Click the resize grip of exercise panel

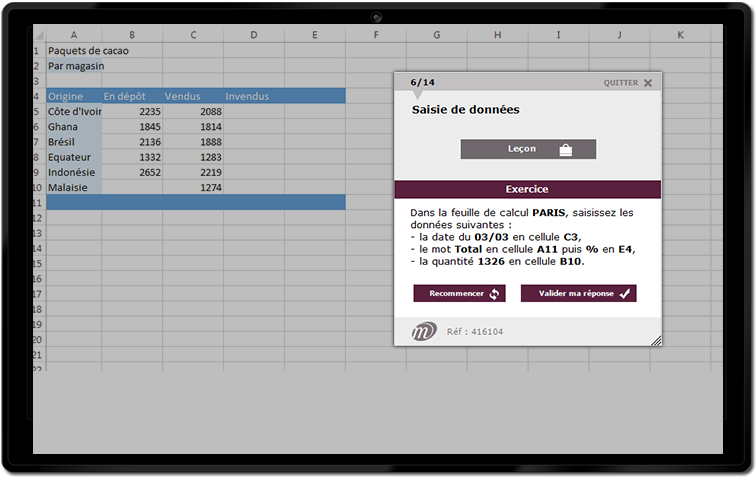tap(656, 341)
